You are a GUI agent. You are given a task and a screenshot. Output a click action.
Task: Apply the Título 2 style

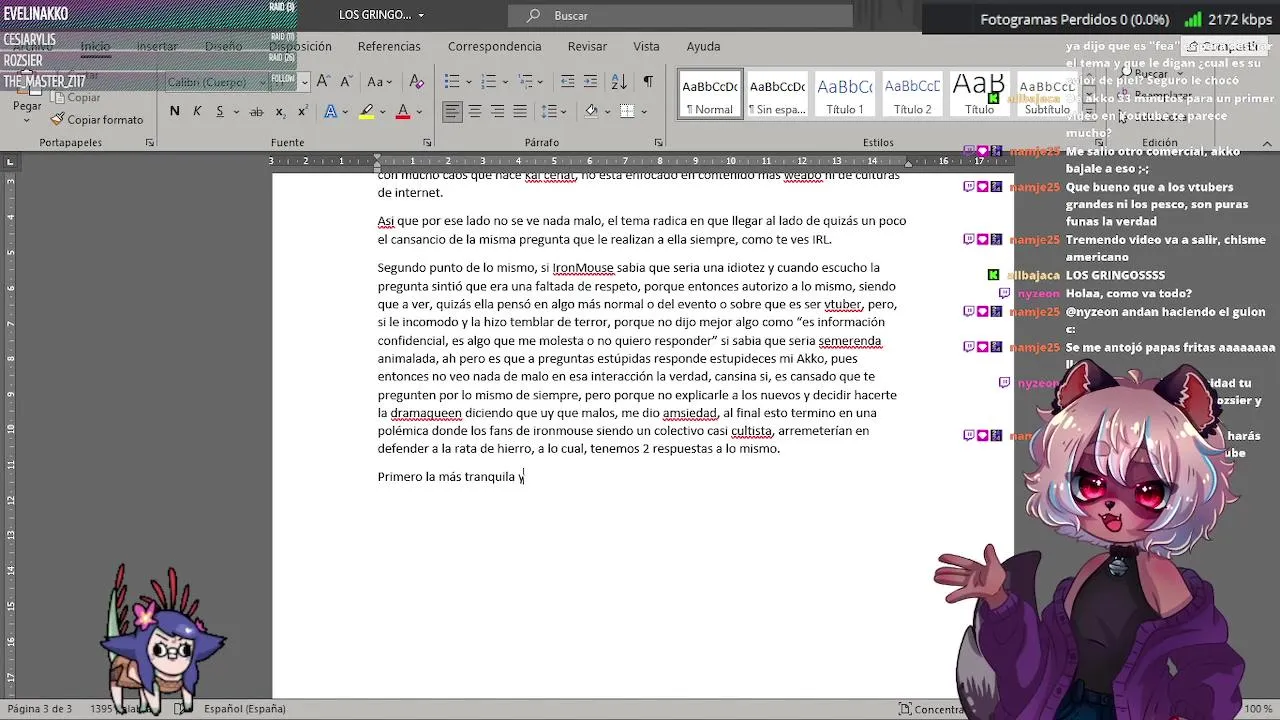coord(912,95)
